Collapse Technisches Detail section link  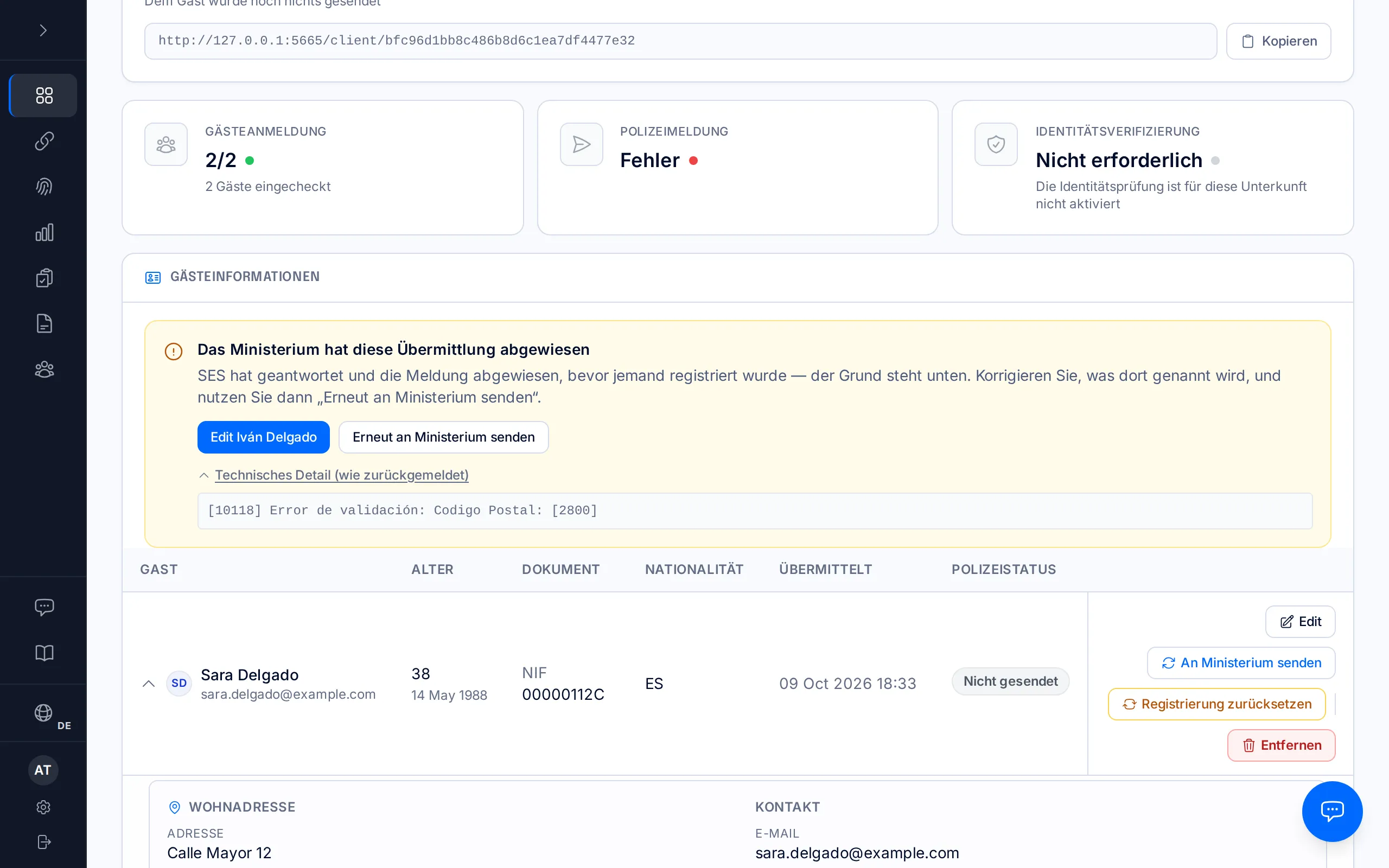(341, 475)
